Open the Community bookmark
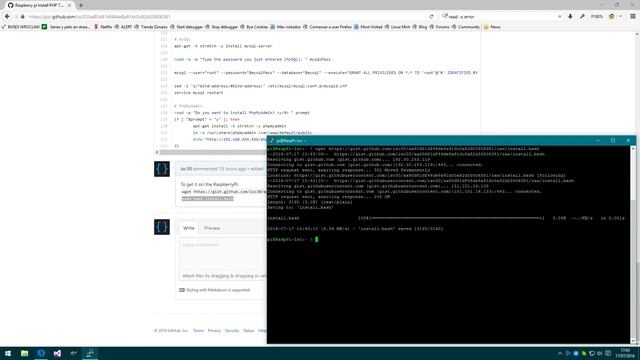Screen dimensions: 640x360 coord(466,27)
